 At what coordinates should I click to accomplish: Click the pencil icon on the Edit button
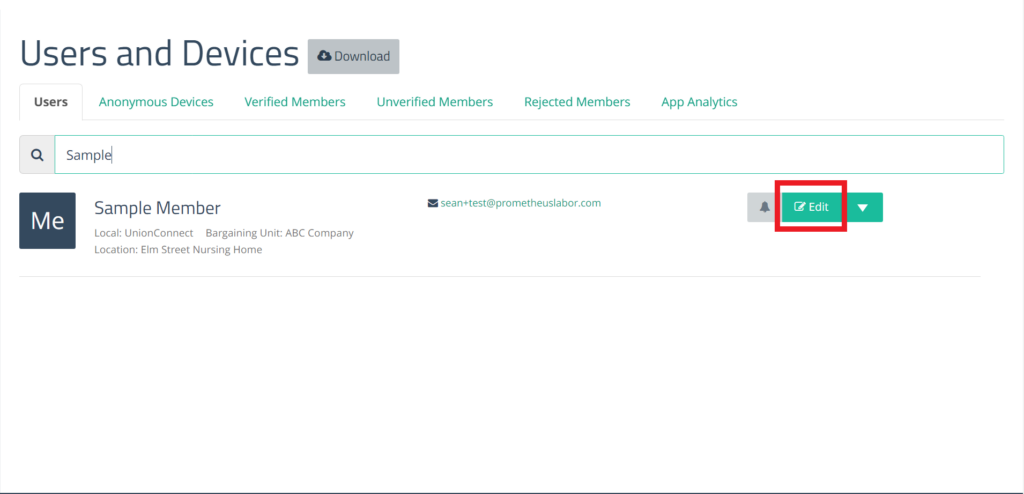799,207
